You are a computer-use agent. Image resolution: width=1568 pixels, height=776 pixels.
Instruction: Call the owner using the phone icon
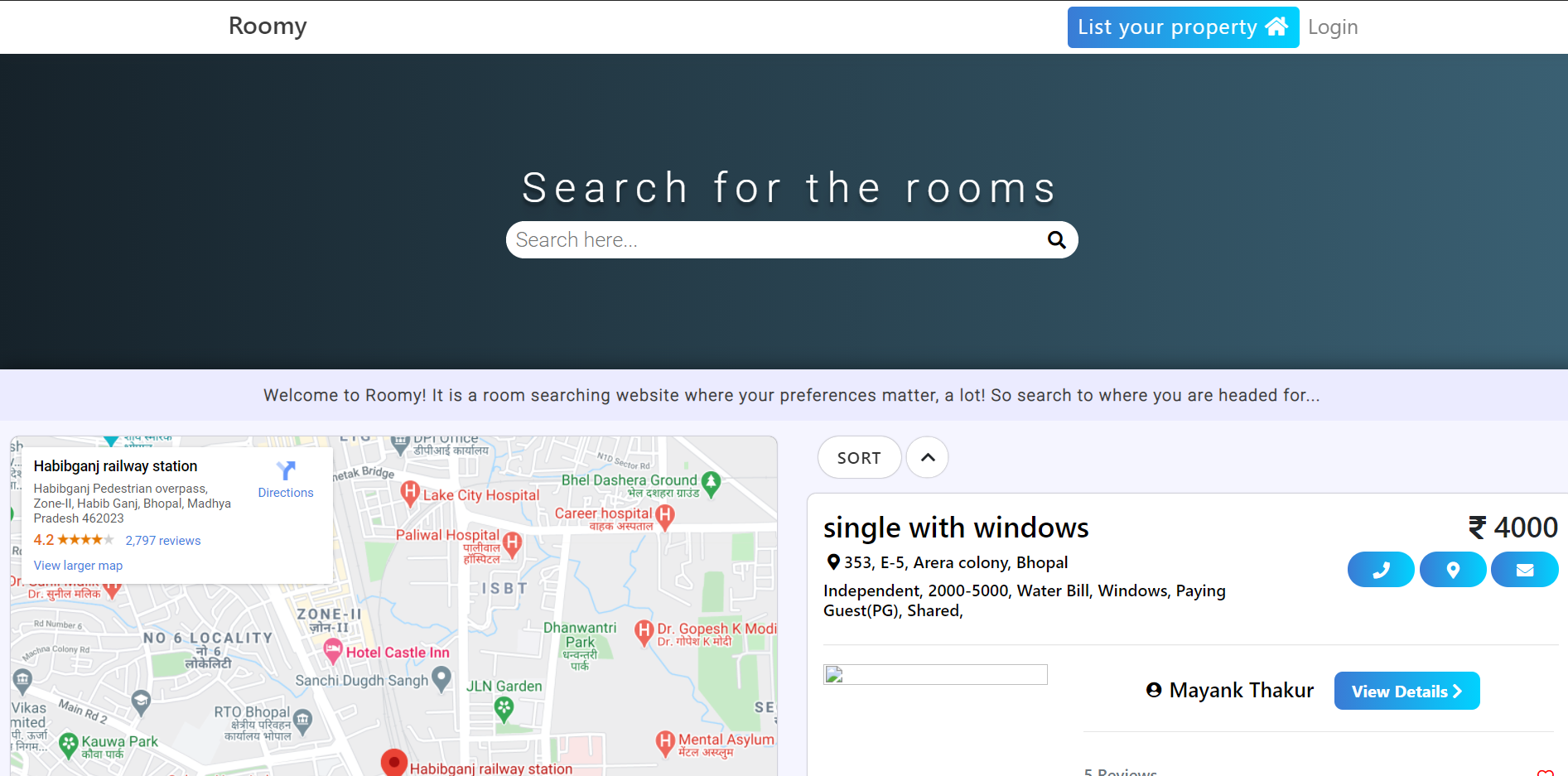click(1380, 569)
